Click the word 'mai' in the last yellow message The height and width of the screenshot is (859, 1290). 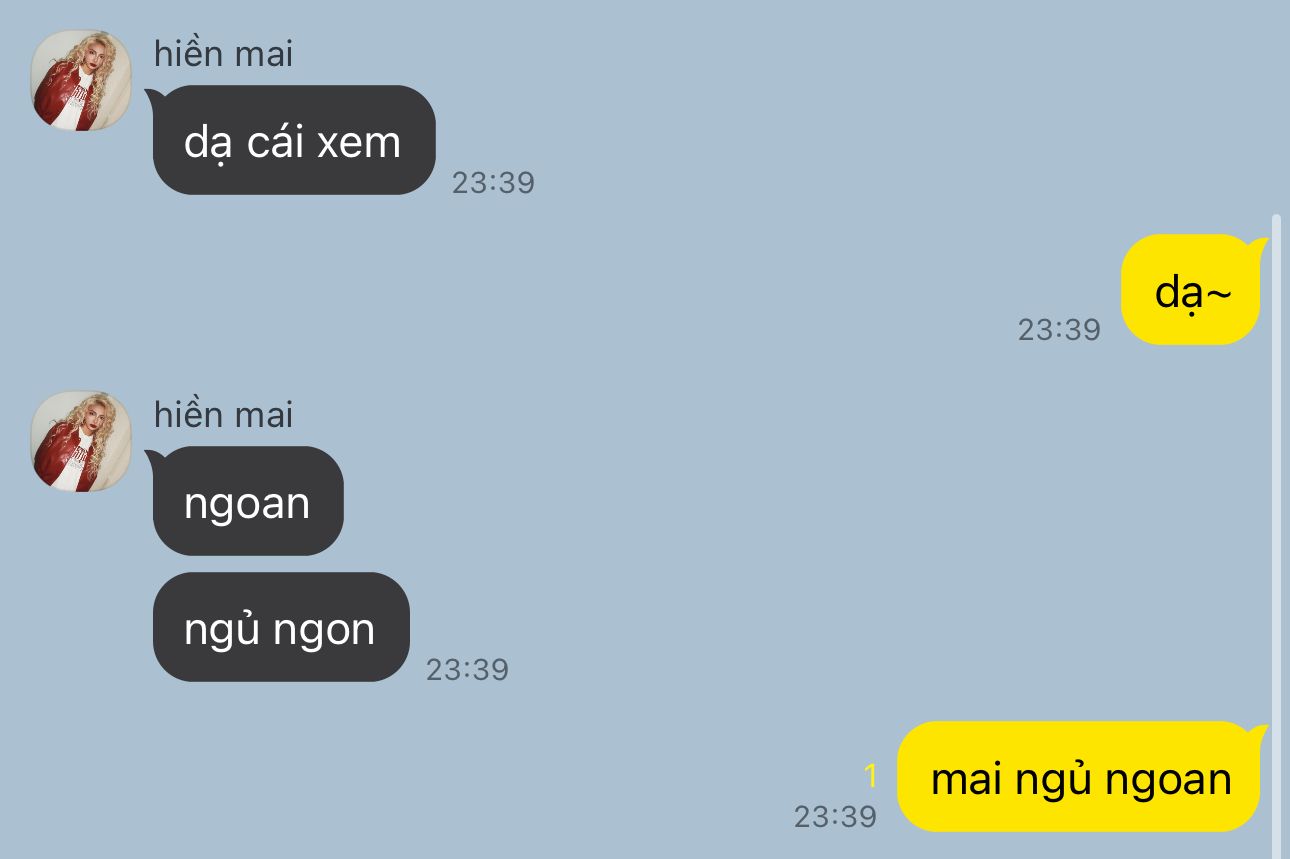click(x=966, y=779)
